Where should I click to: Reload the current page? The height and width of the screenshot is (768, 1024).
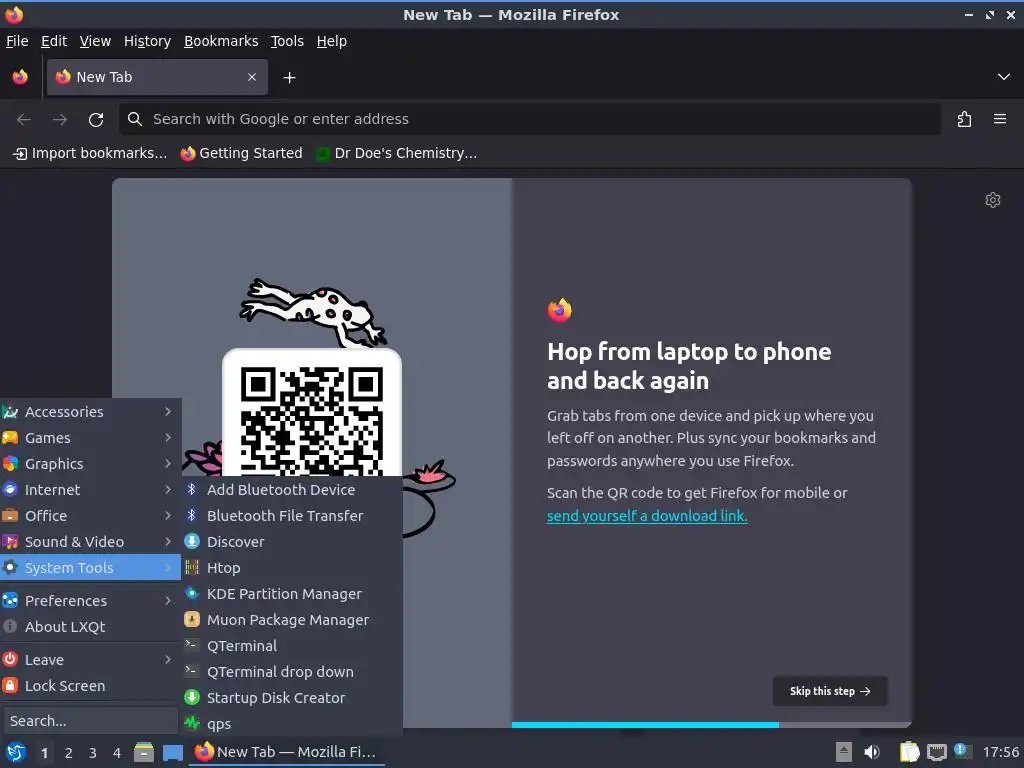click(x=96, y=120)
